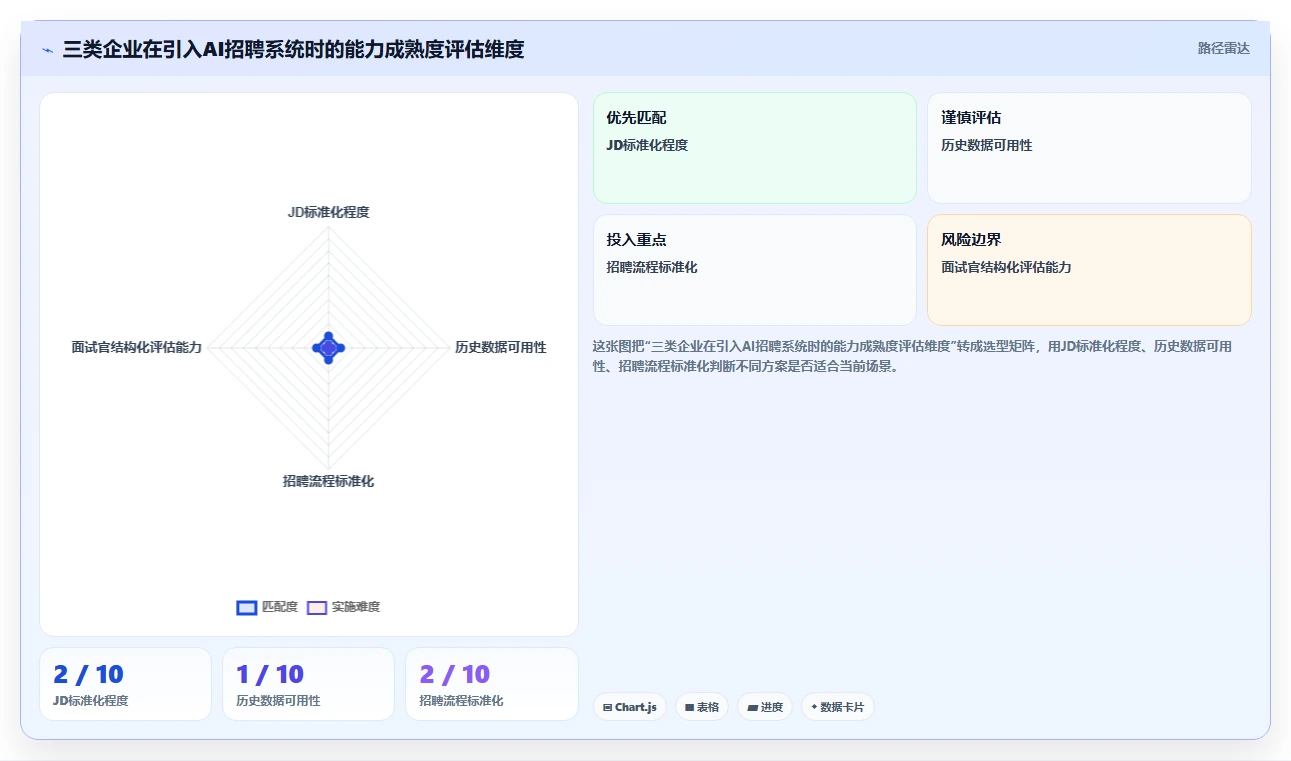1291x761 pixels.
Task: Click the 1 / 10 历史数据可用性 stat card
Action: 308,684
